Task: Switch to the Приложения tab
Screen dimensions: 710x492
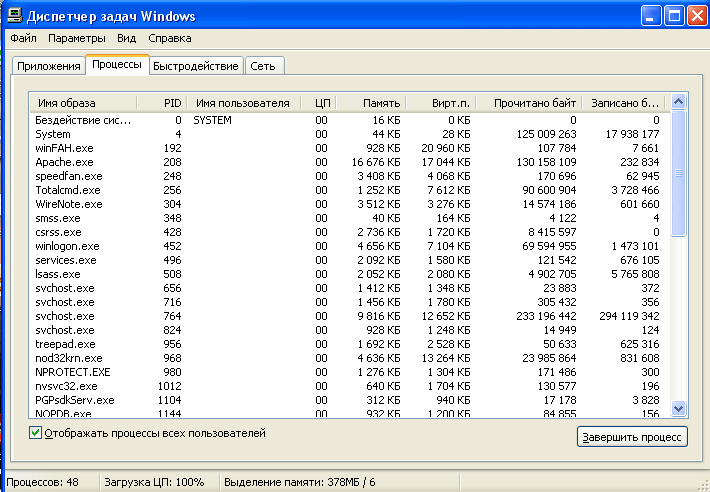Action: coord(49,66)
